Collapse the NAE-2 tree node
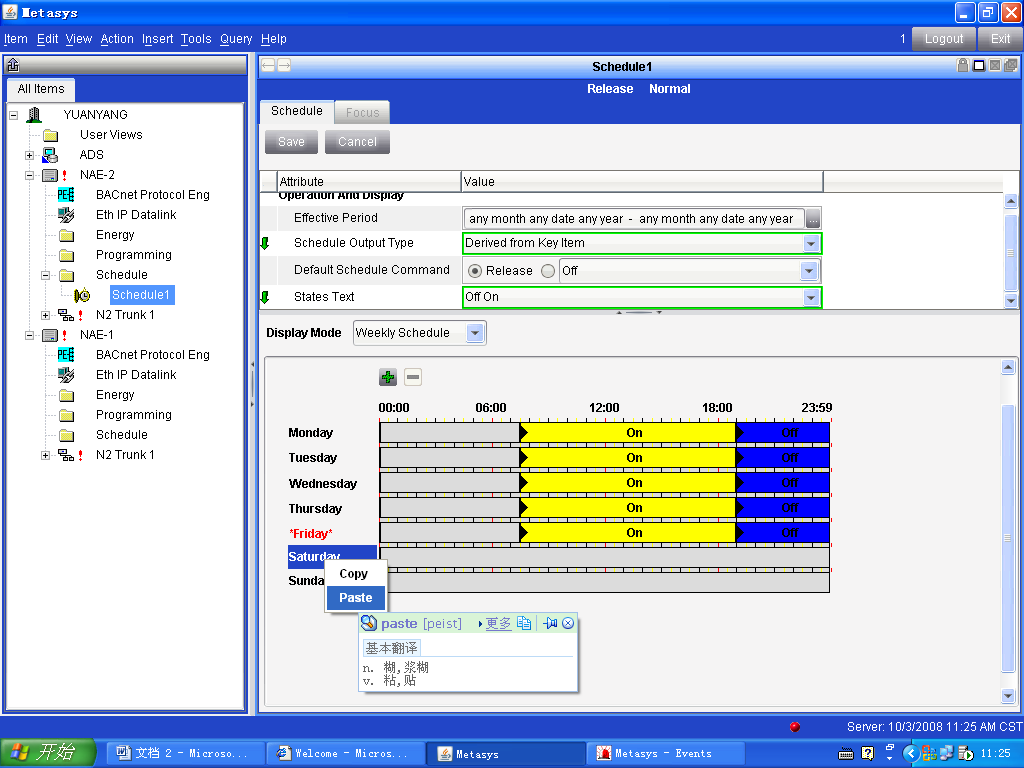 coord(30,175)
